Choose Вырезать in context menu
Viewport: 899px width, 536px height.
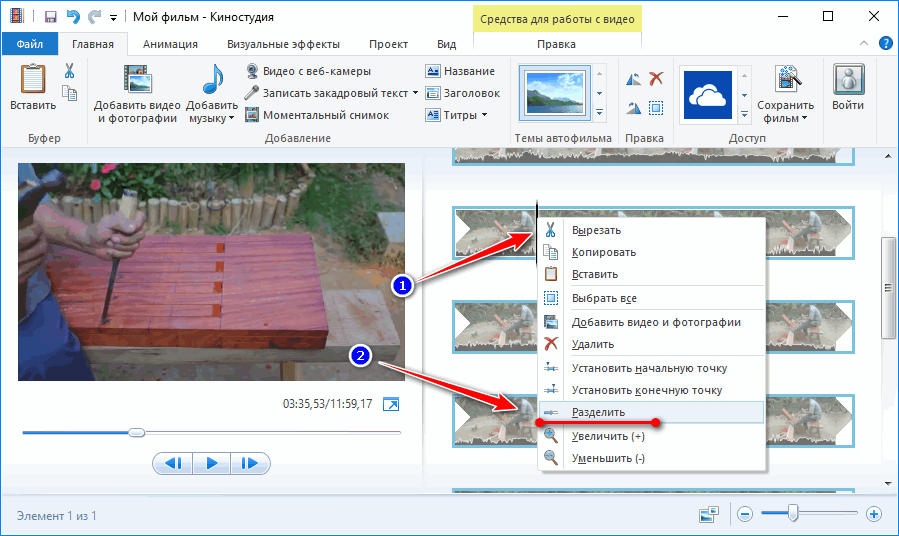click(x=651, y=230)
